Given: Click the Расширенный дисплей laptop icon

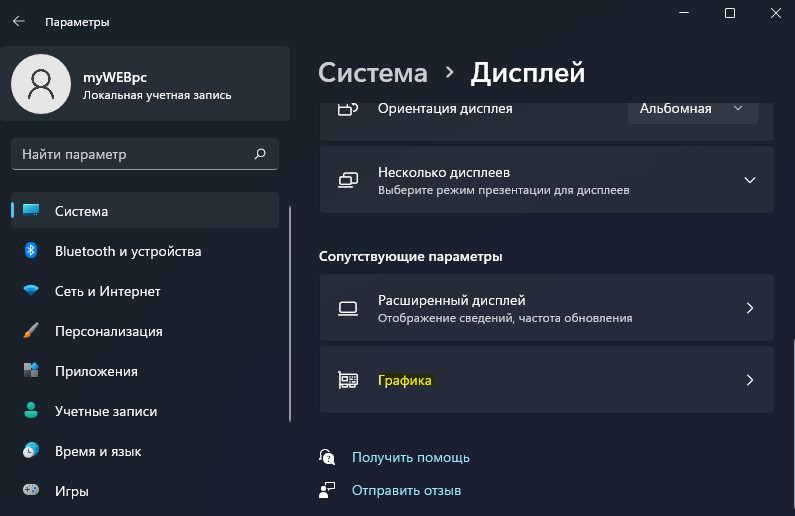Looking at the screenshot, I should (x=348, y=308).
